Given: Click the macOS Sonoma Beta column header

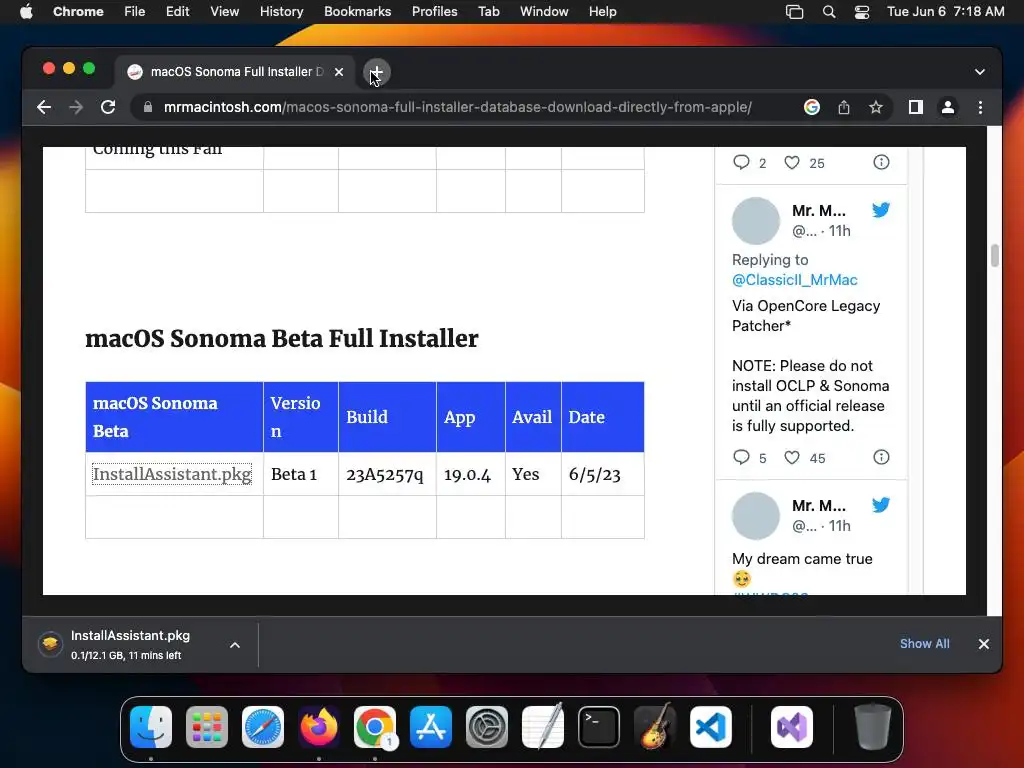Looking at the screenshot, I should tap(174, 417).
